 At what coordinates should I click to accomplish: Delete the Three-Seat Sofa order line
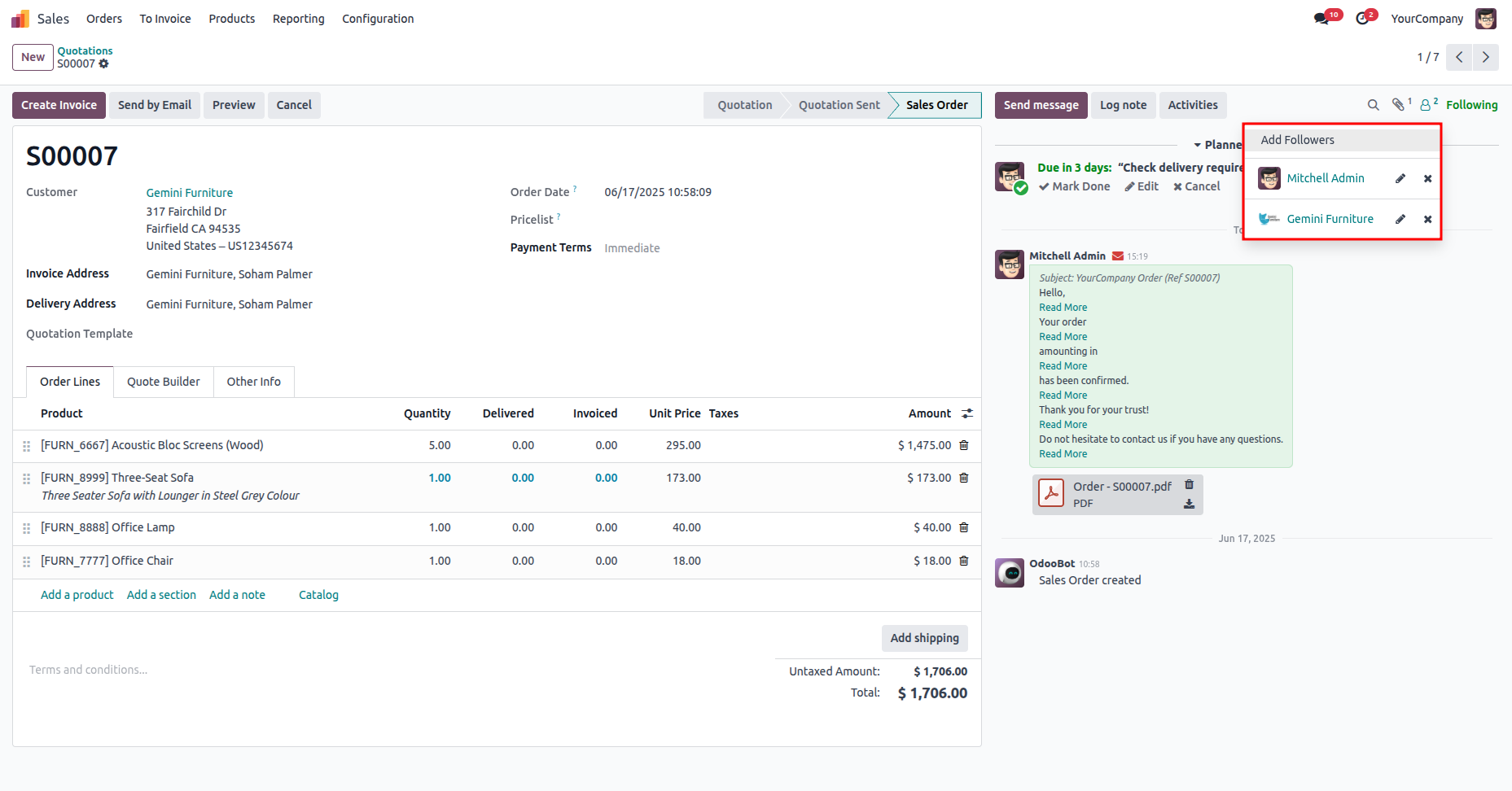click(x=964, y=478)
